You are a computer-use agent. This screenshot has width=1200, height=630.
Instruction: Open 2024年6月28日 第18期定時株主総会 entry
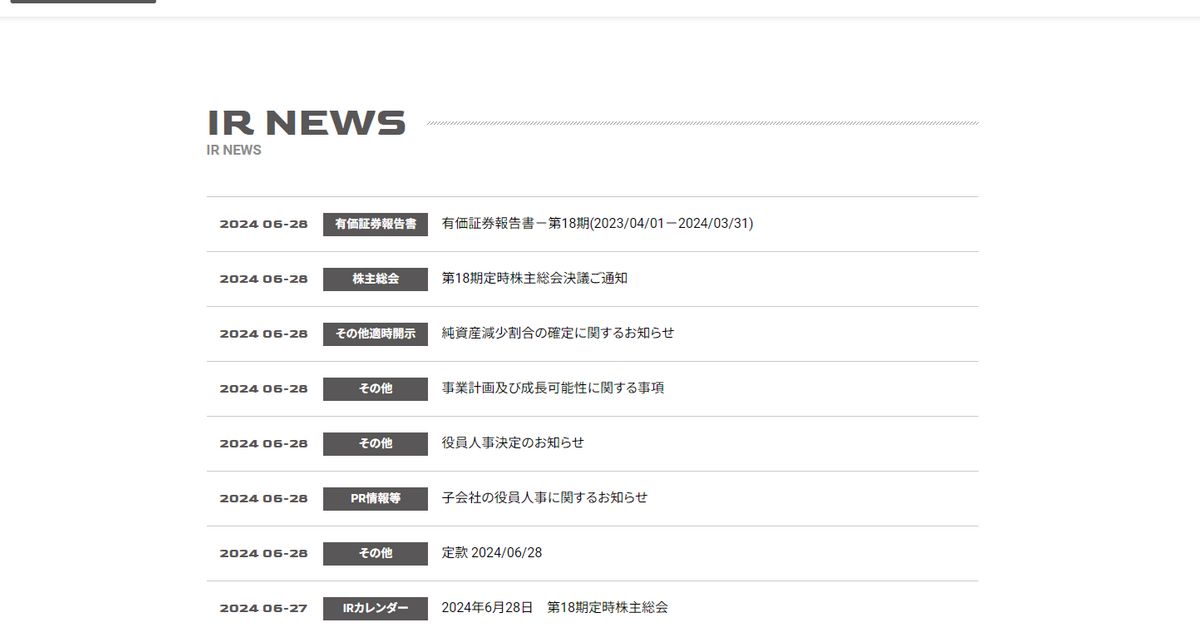tap(554, 607)
